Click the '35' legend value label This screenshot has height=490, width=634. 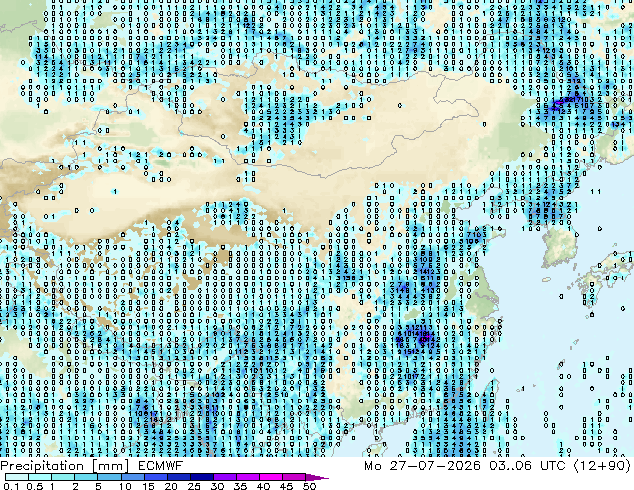(240, 486)
